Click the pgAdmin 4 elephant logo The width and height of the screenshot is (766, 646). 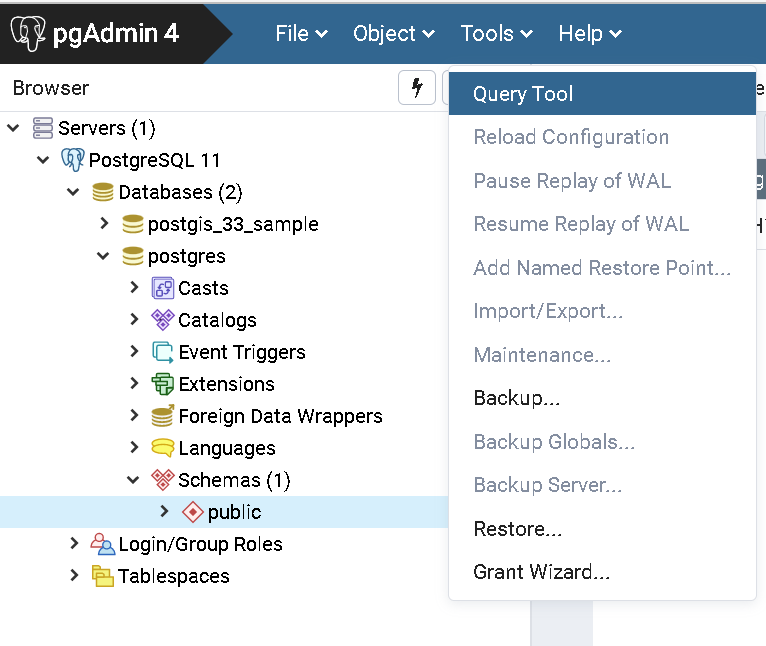(28, 33)
